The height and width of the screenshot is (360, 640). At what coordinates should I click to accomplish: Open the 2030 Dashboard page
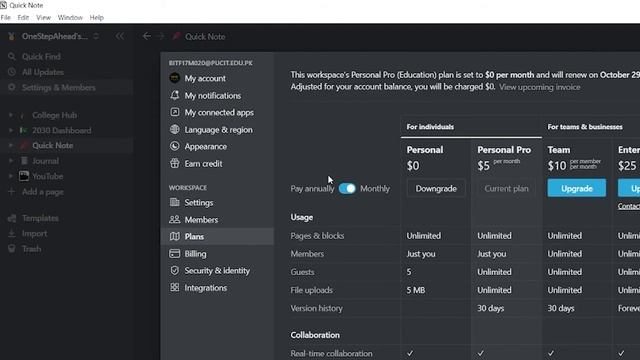(62, 130)
